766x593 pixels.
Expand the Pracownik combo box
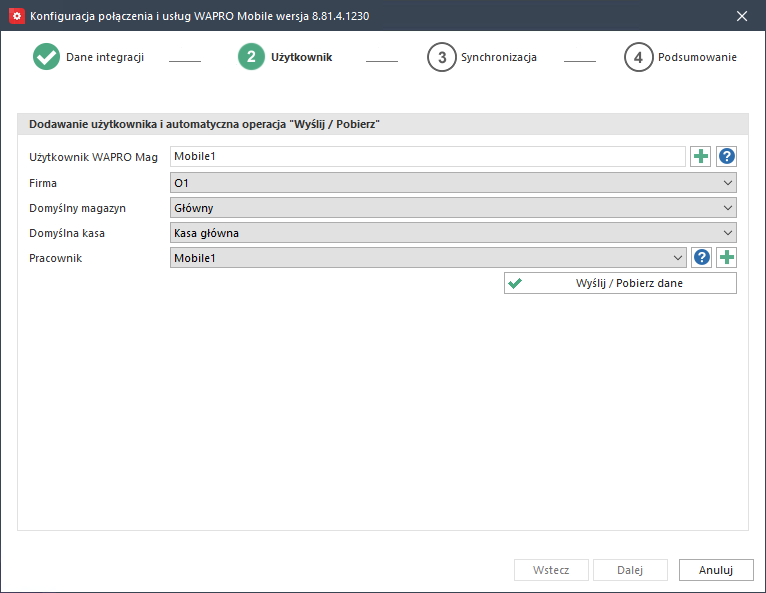[x=428, y=257]
